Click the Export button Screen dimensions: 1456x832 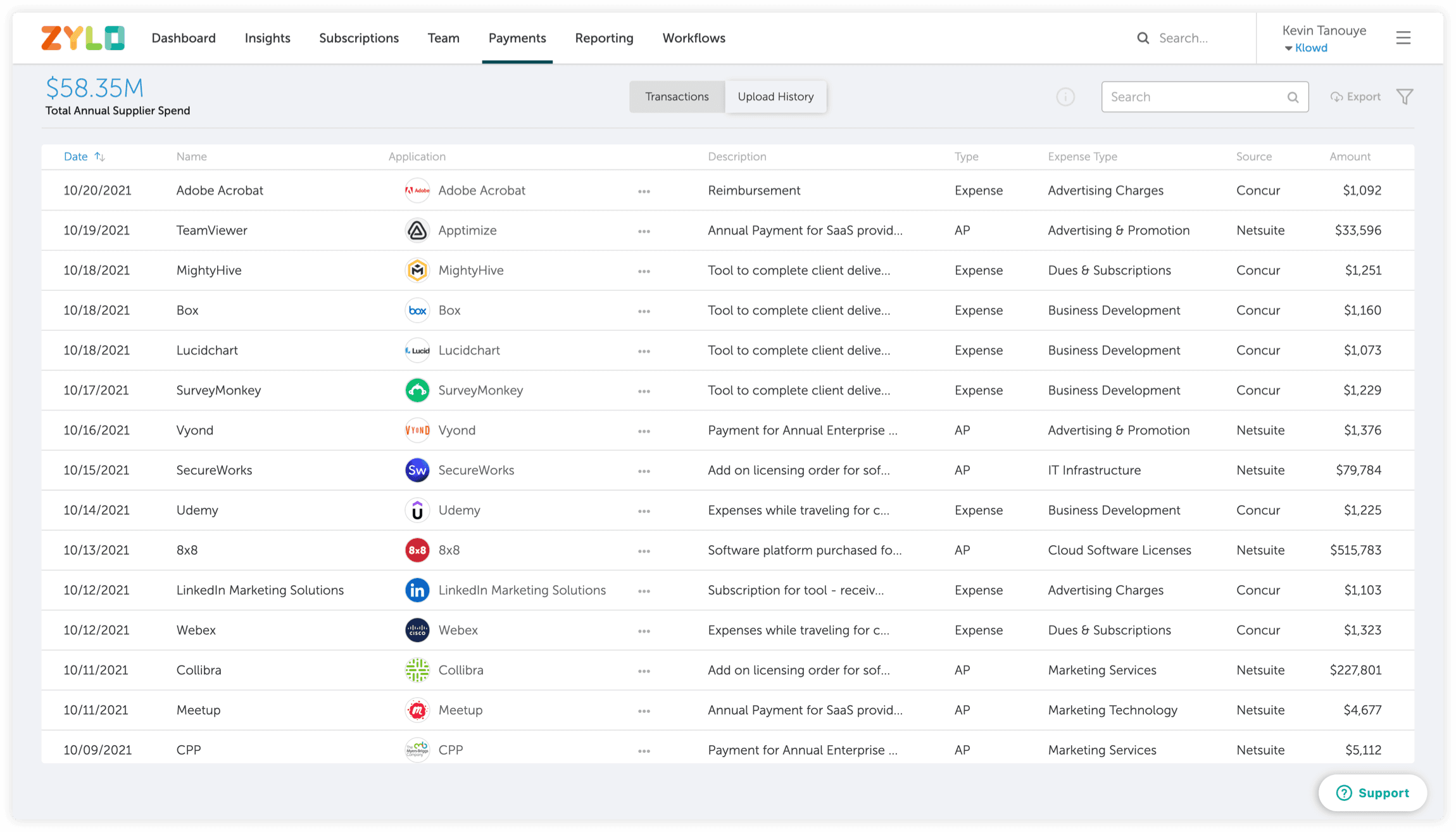click(x=1355, y=97)
